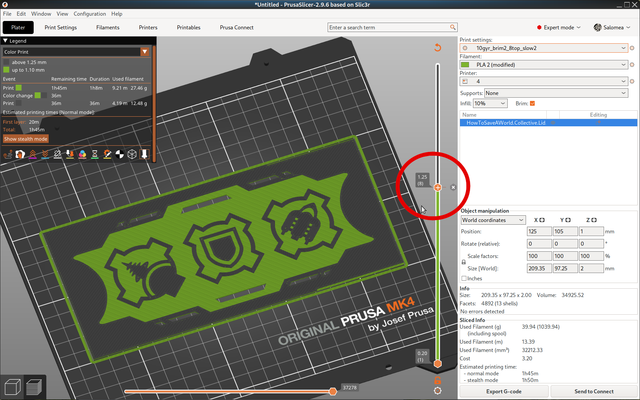Toggle shells visibility cube icon in legend
Image resolution: width=640 pixels, height=400 pixels.
132,154
